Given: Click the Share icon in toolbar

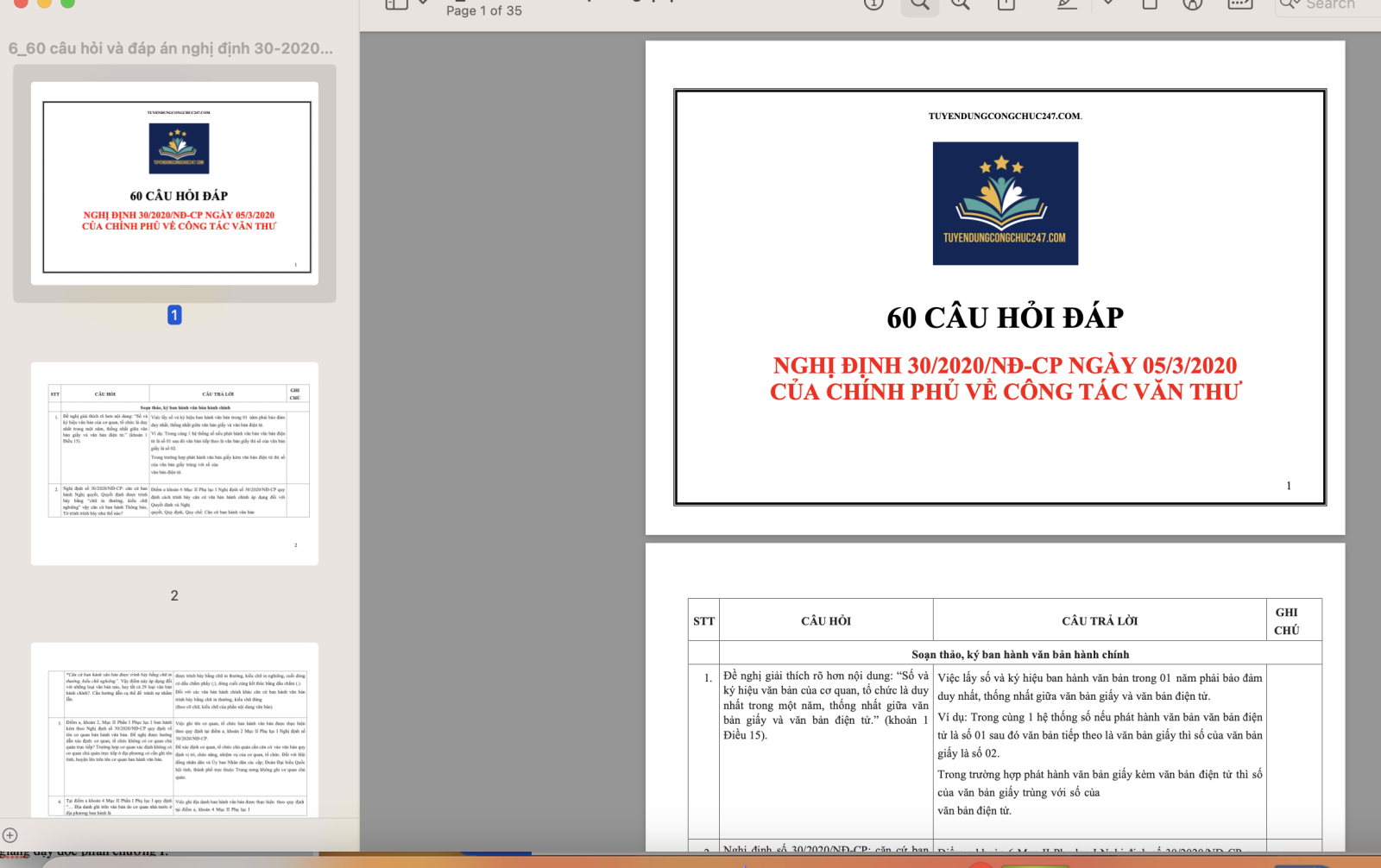Looking at the screenshot, I should click(1006, 4).
